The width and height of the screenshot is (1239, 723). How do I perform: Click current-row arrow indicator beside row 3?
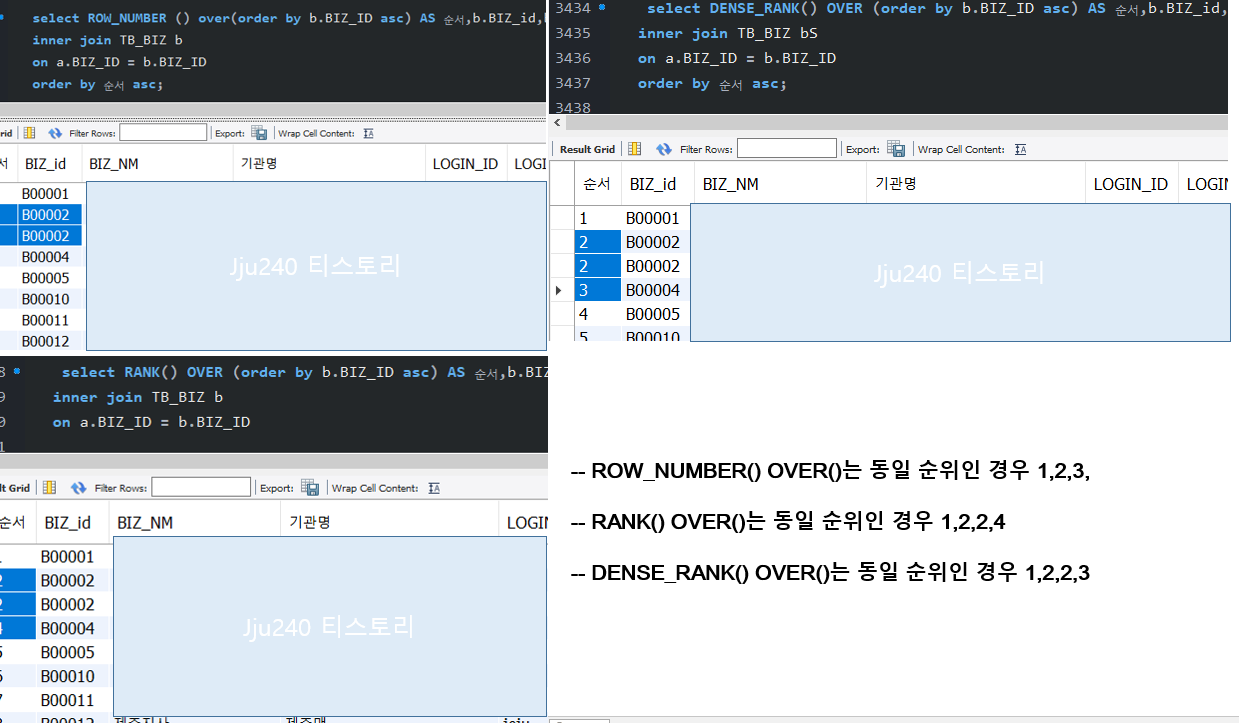click(558, 290)
